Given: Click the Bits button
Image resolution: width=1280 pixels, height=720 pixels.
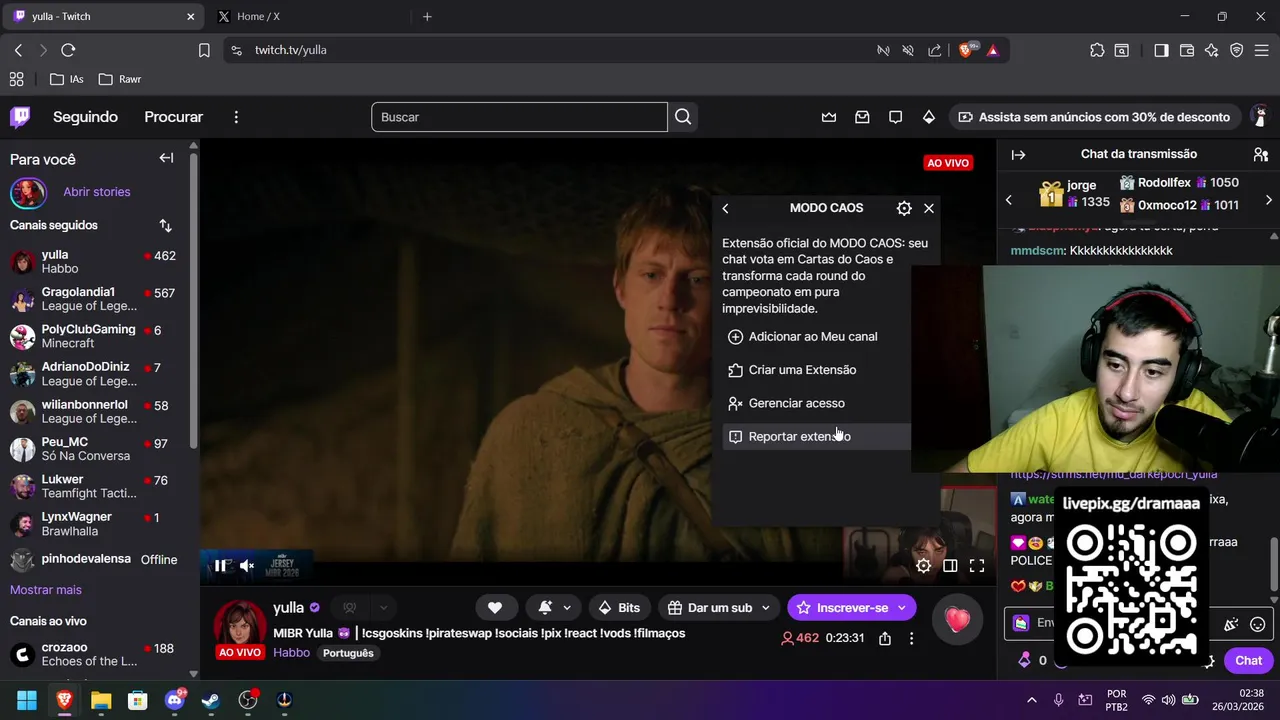Looking at the screenshot, I should 618,608.
